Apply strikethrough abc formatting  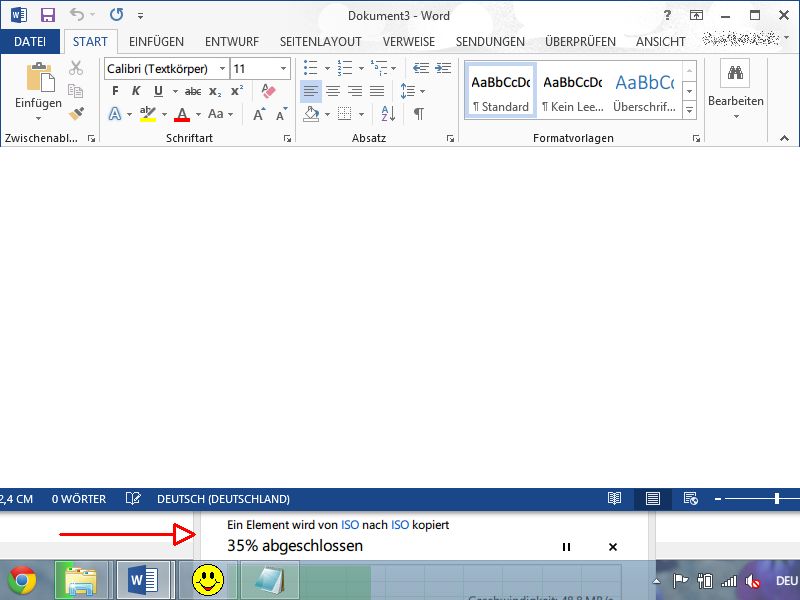193,91
